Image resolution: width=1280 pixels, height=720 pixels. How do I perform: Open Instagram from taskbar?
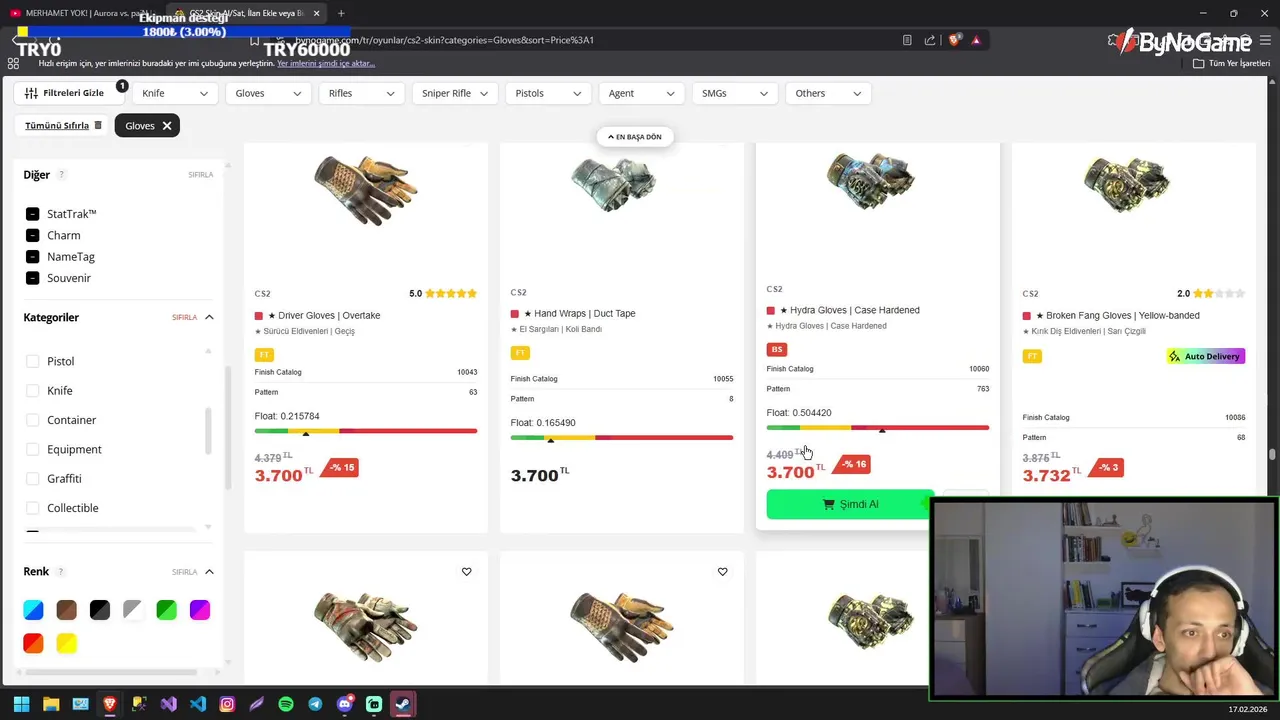[227, 704]
